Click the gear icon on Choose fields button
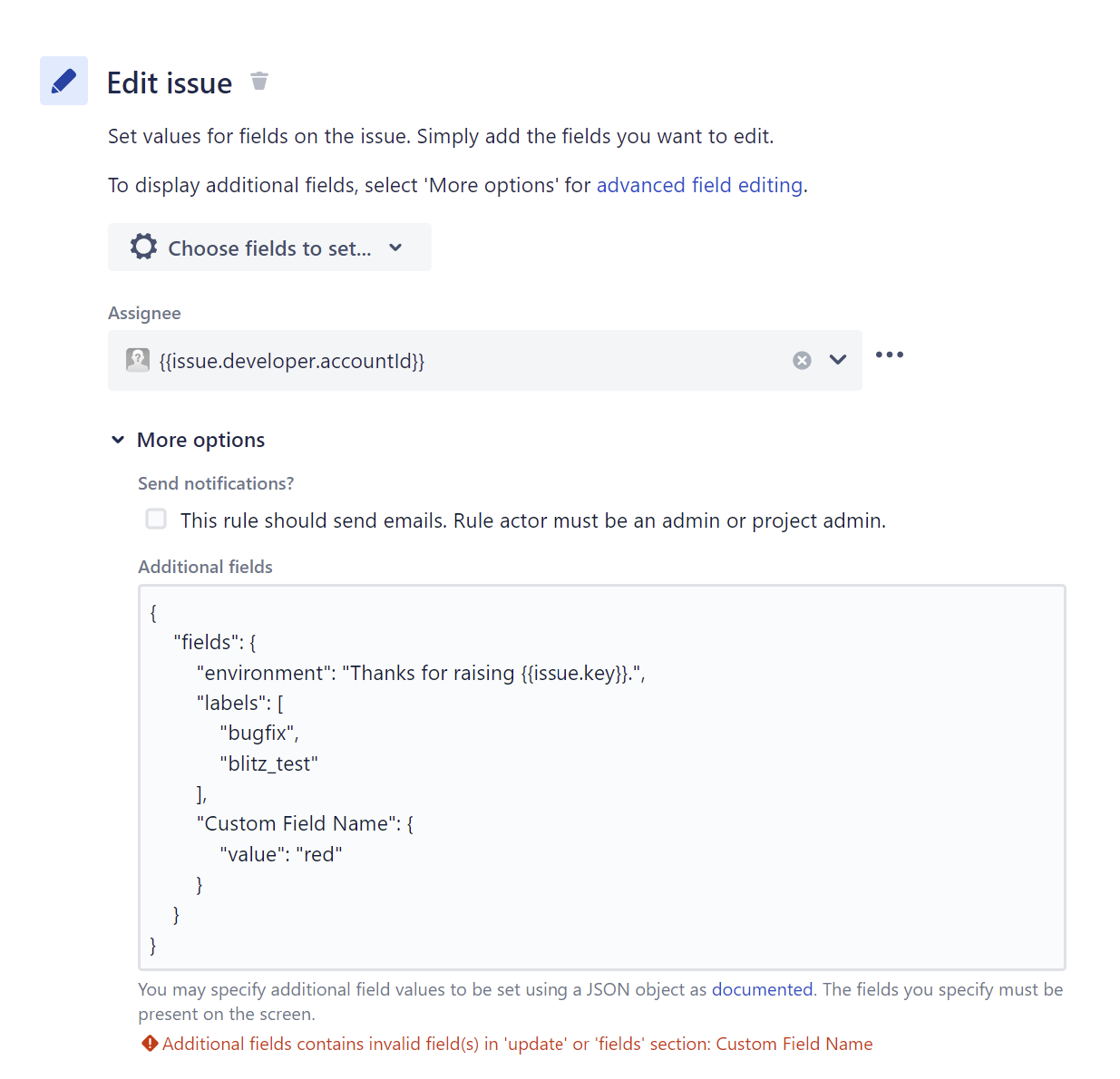Image resolution: width=1120 pixels, height=1079 pixels. click(x=143, y=247)
